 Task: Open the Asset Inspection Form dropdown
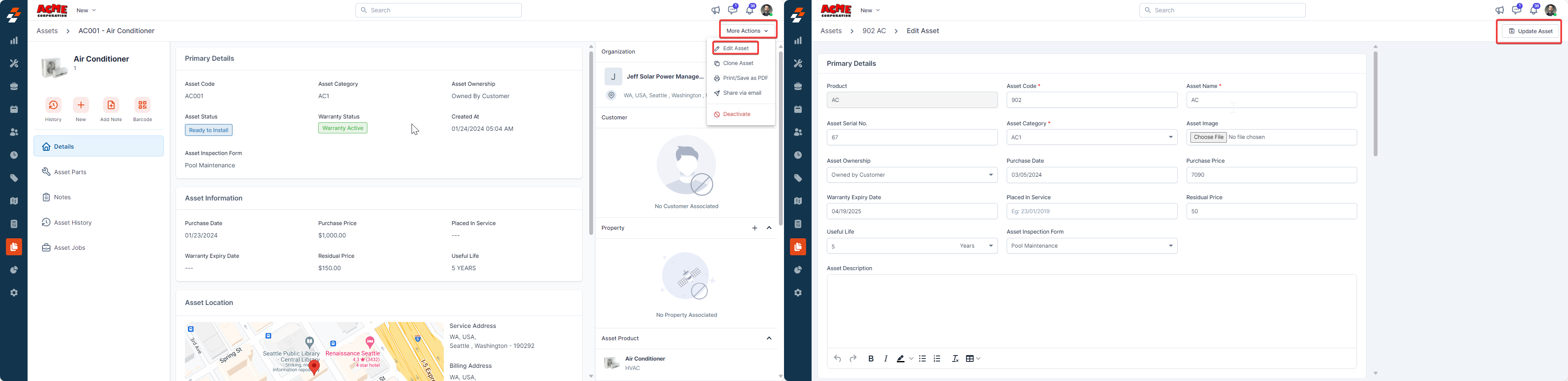point(1092,246)
